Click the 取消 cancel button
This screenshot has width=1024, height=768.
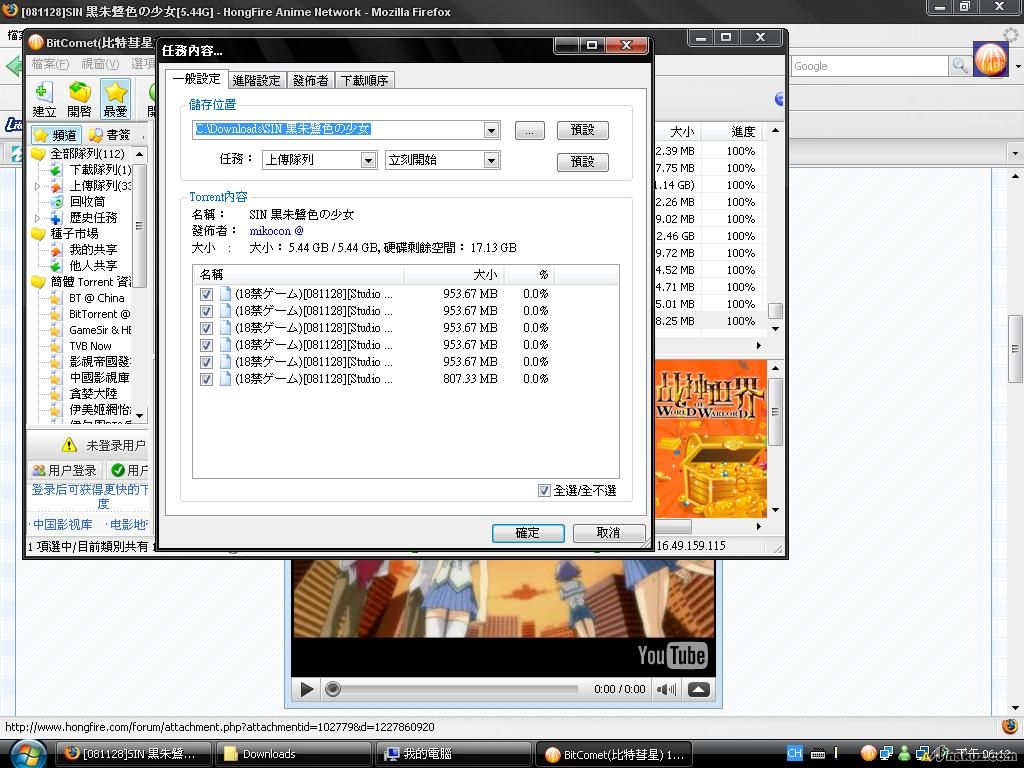click(x=608, y=533)
